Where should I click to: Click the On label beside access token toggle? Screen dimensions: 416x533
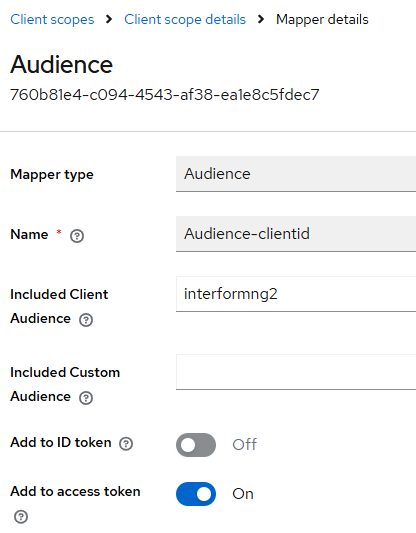243,494
